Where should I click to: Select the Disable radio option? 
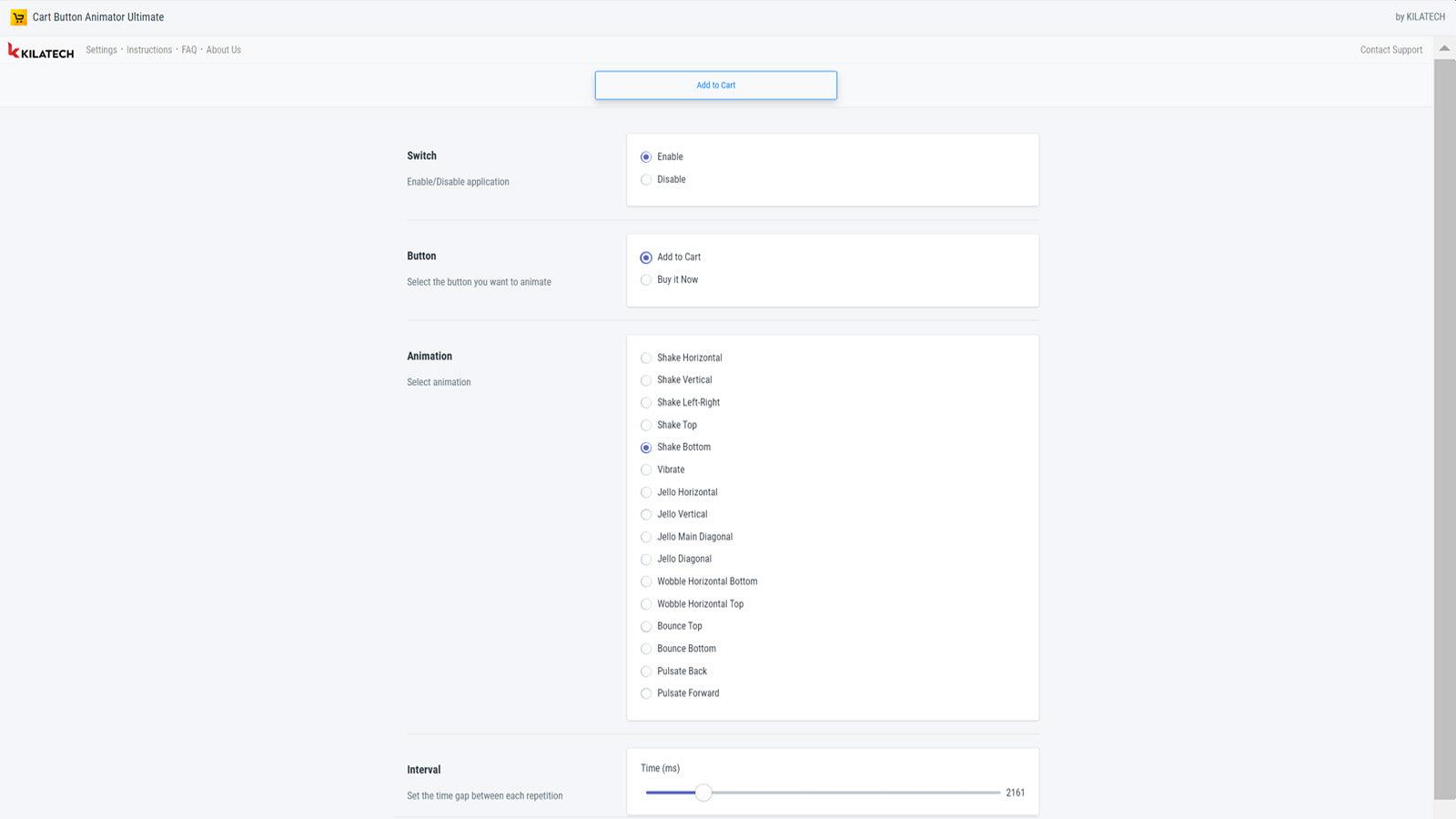646,180
